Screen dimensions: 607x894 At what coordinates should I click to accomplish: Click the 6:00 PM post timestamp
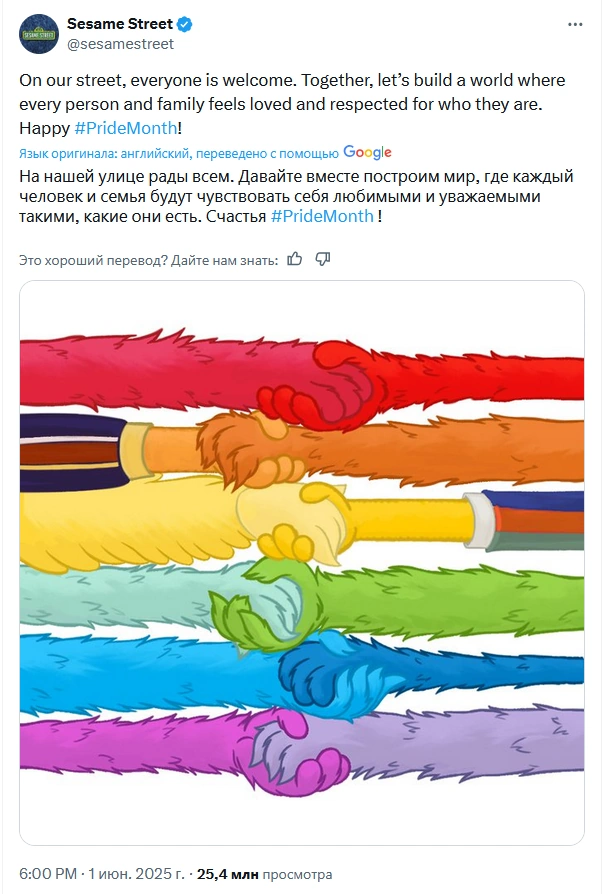[48, 873]
